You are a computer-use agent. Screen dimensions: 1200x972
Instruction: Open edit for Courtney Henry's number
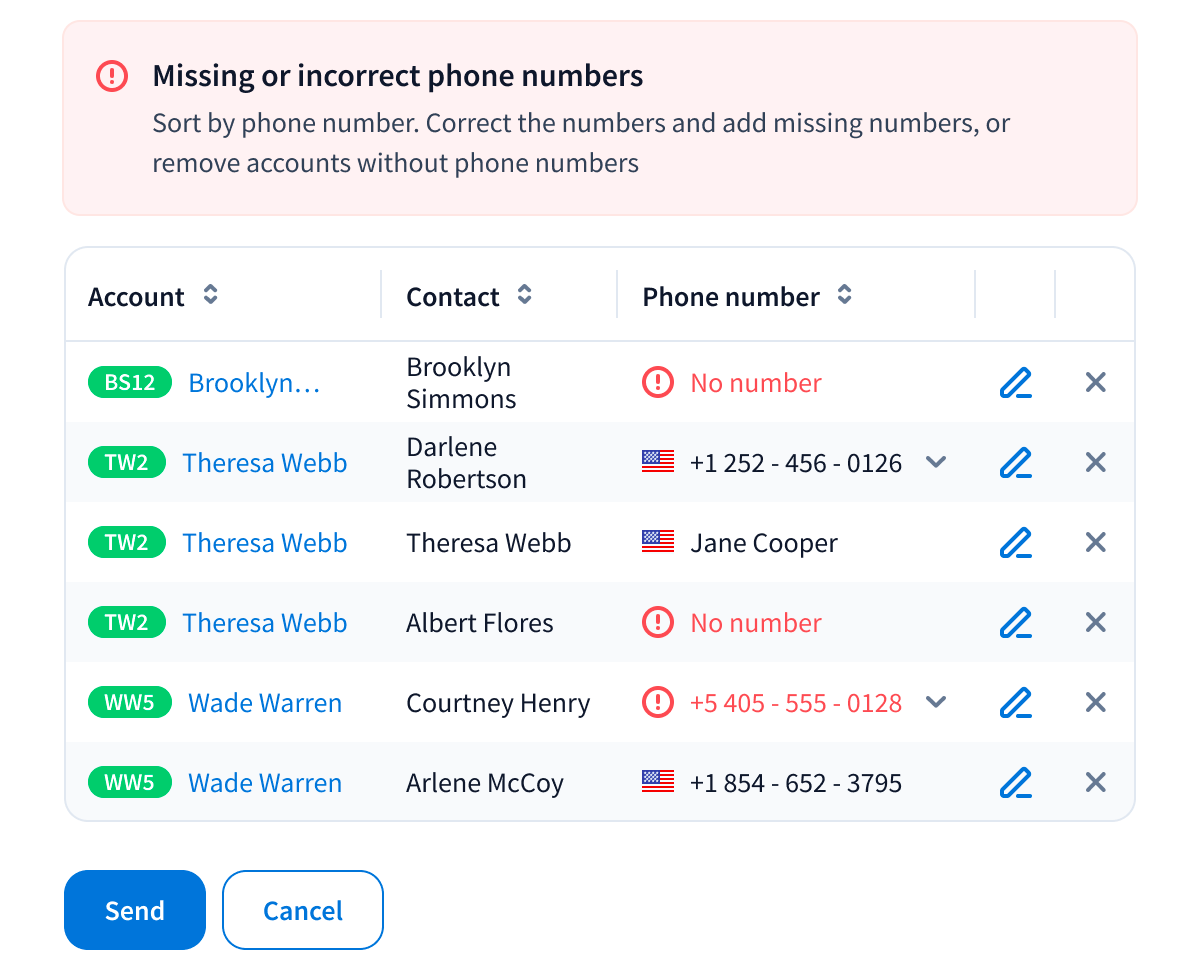1015,703
